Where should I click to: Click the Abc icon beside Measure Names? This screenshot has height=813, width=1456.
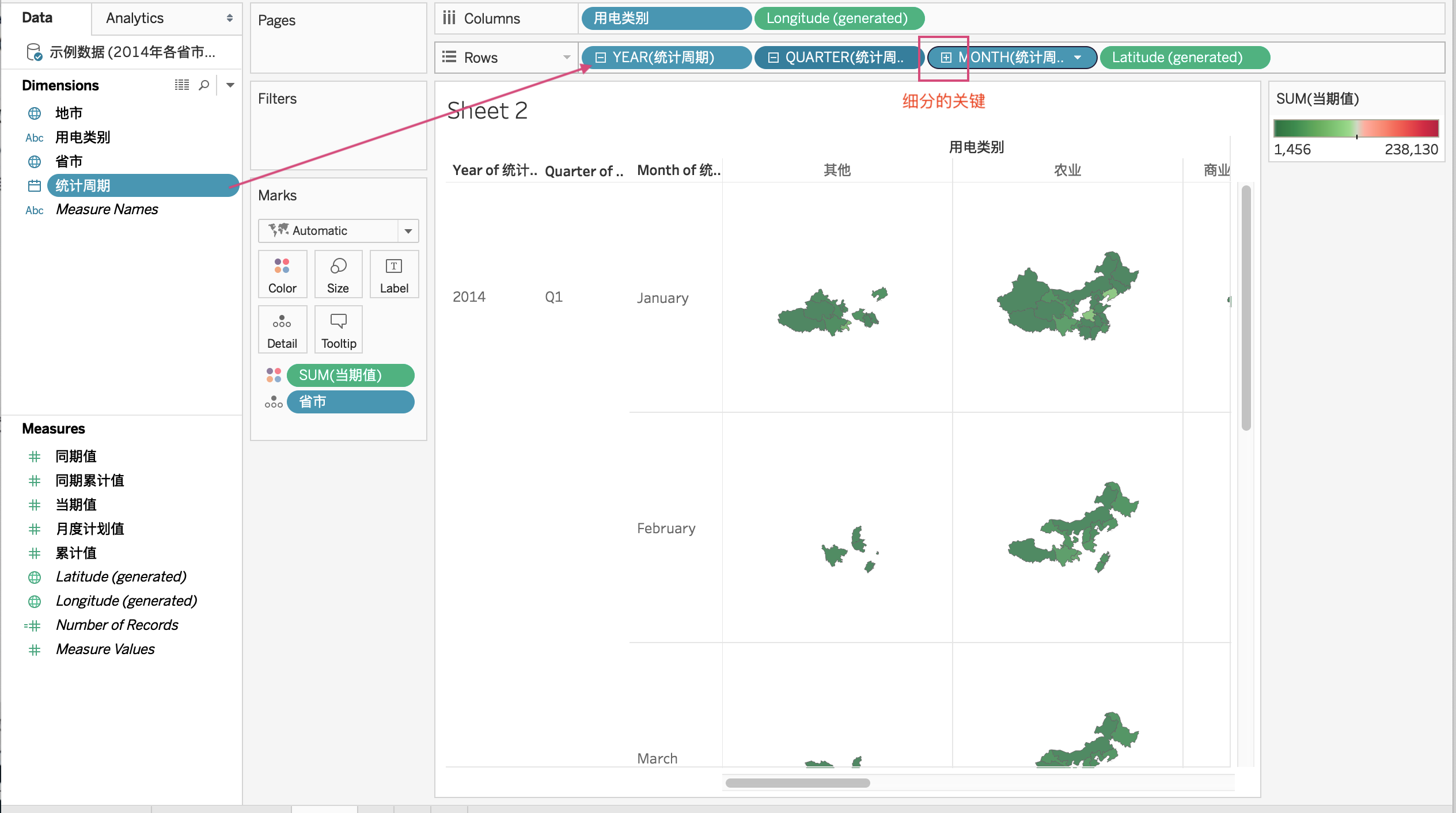click(35, 210)
